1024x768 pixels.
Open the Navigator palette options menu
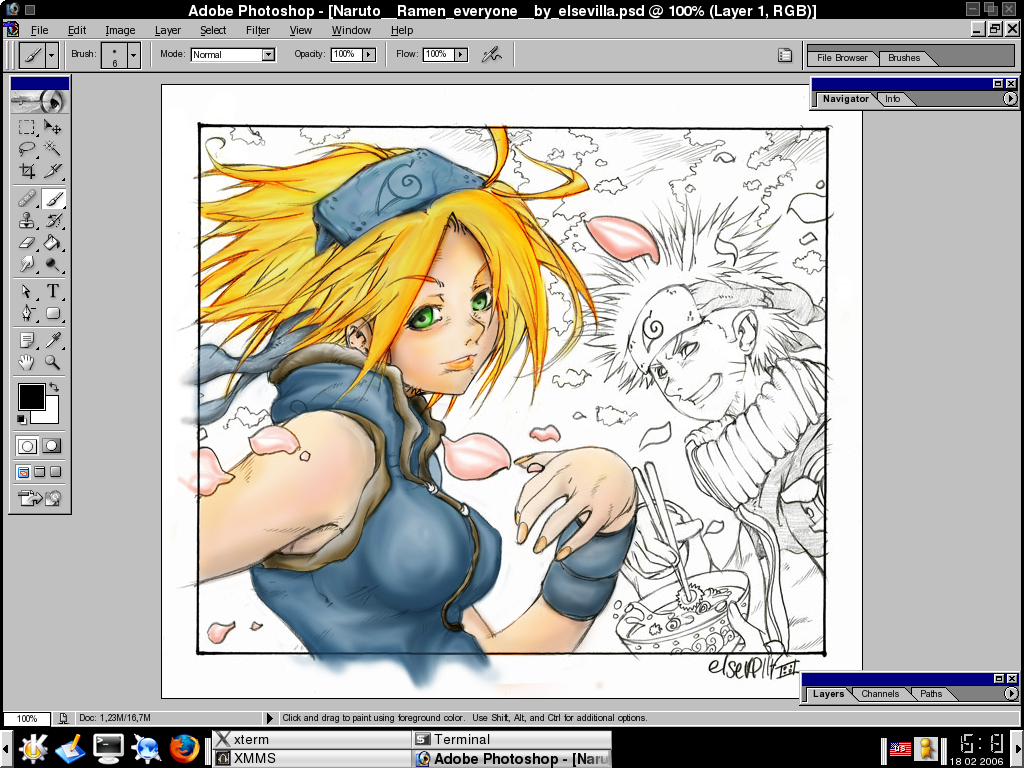pos(1010,99)
